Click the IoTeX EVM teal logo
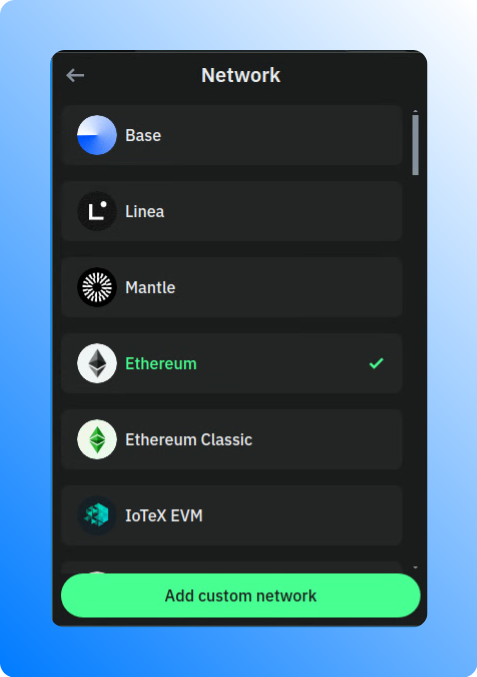Image resolution: width=477 pixels, height=677 pixels. pos(97,515)
